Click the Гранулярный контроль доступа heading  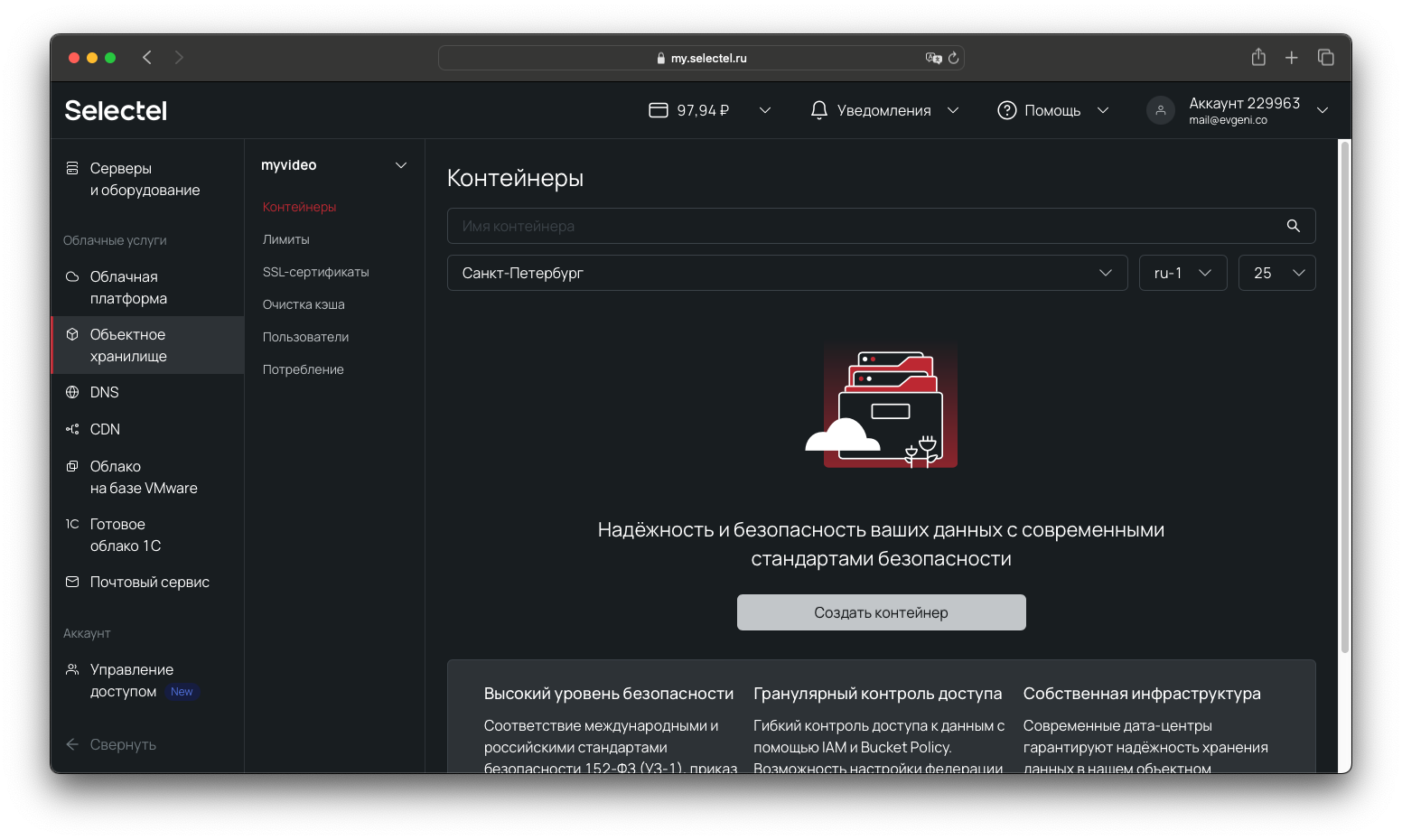click(x=878, y=694)
